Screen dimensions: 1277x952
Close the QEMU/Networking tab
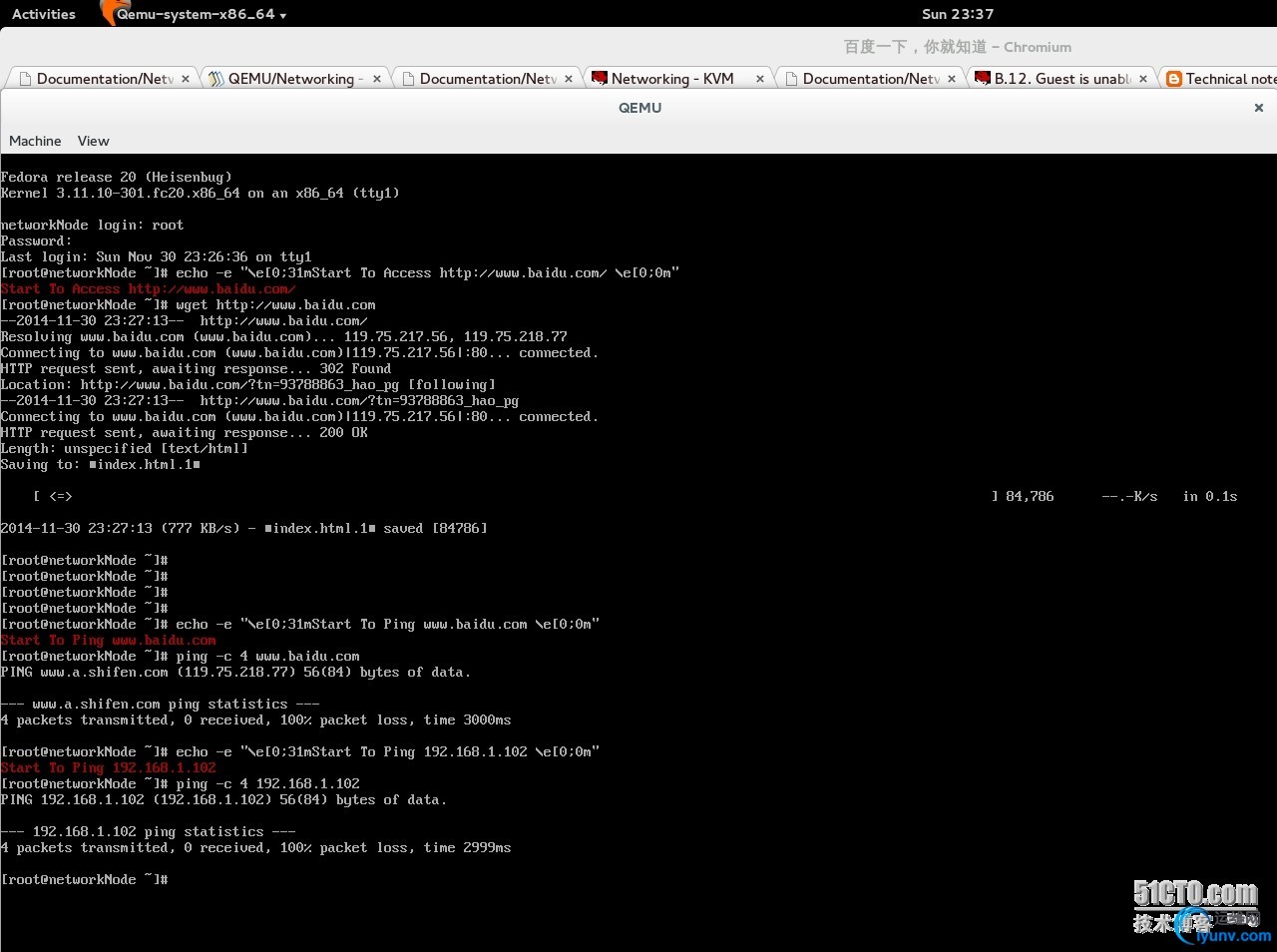(377, 79)
